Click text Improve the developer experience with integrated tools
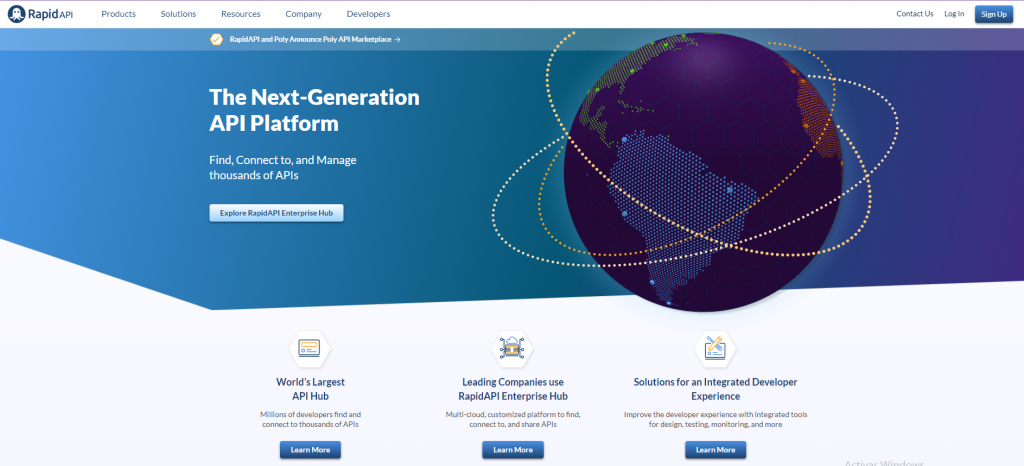The height and width of the screenshot is (466, 1024). coord(715,419)
